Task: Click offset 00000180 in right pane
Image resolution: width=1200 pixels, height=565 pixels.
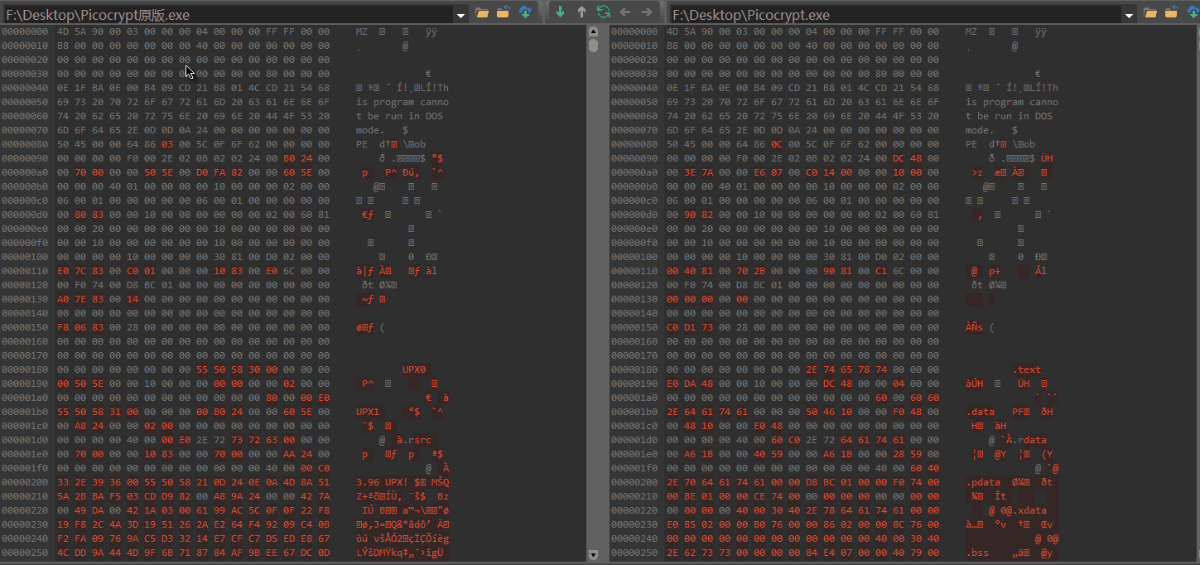Action: (635, 370)
